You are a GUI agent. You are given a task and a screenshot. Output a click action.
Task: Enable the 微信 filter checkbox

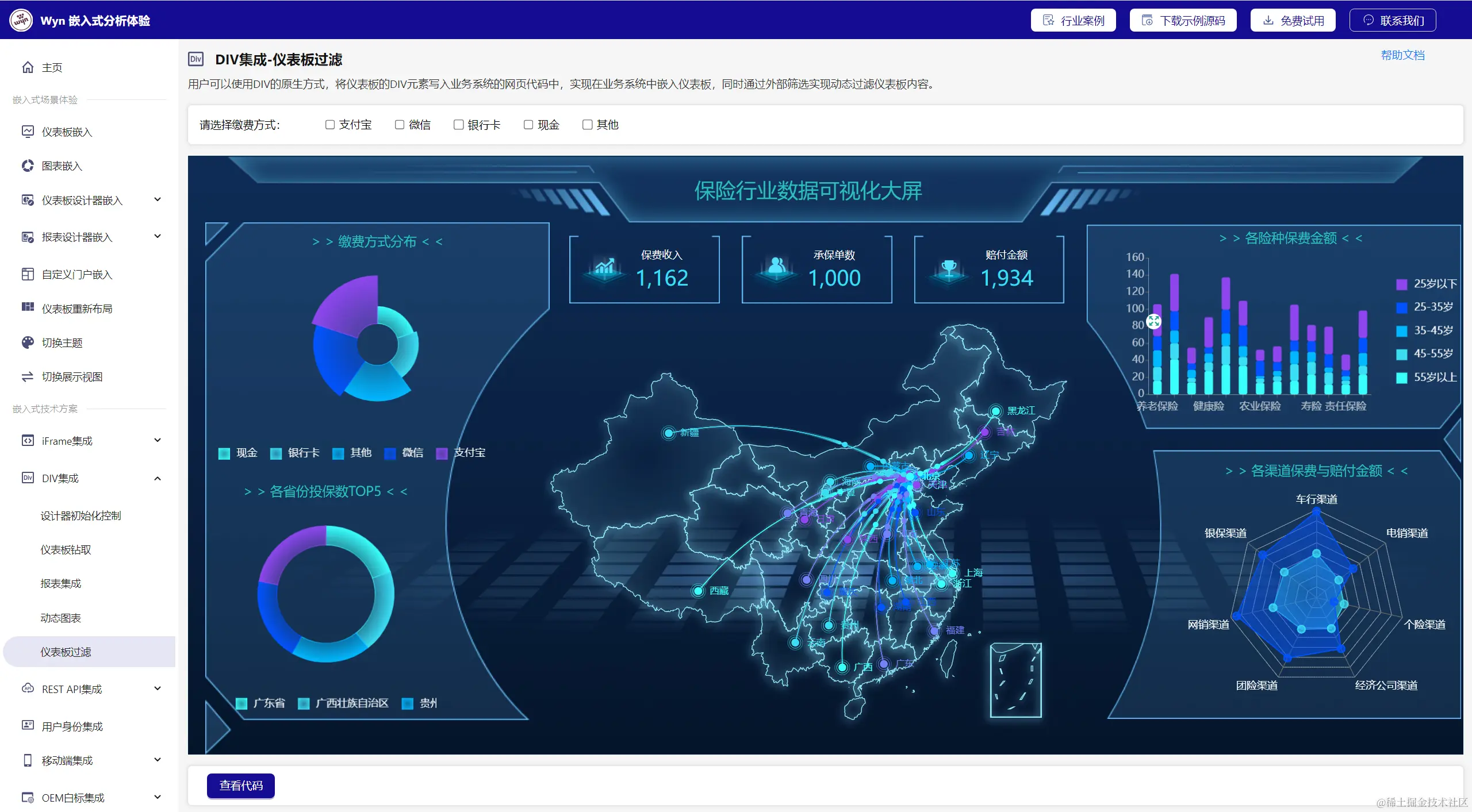[400, 125]
